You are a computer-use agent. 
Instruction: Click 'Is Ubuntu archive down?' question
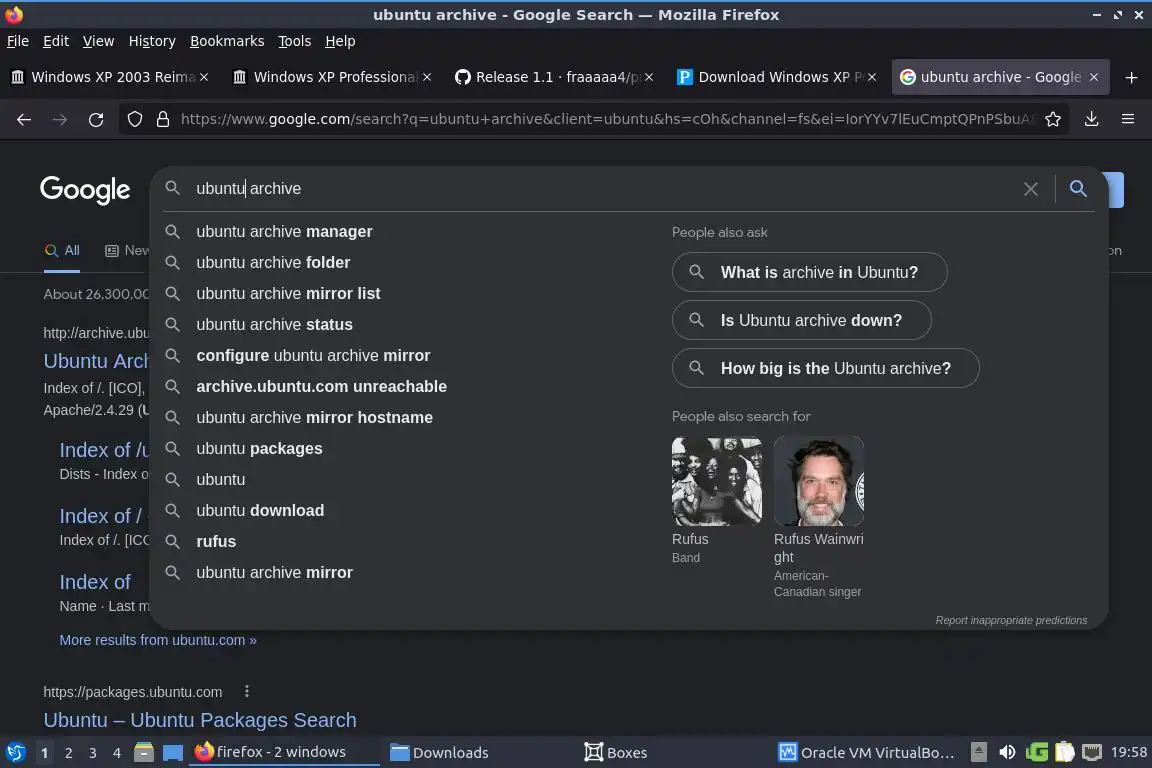click(802, 320)
